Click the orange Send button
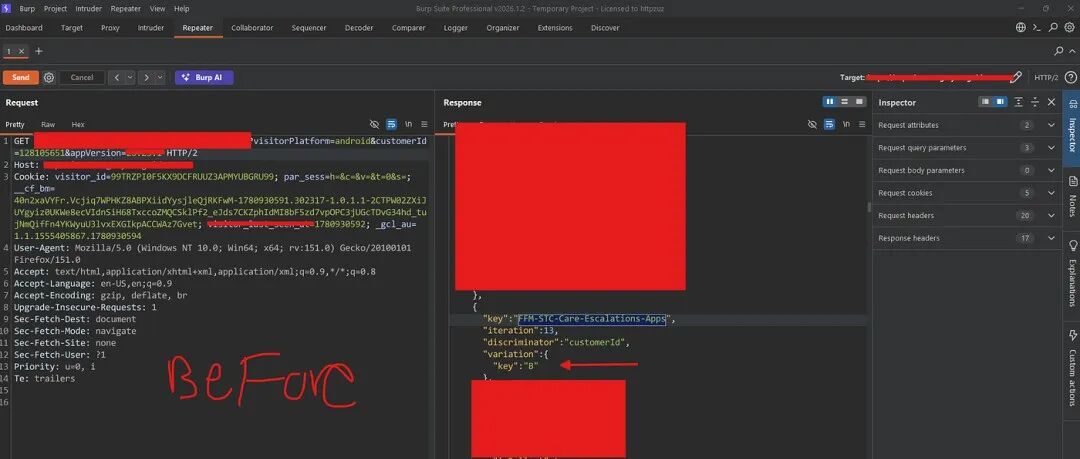This screenshot has width=1080, height=459. (x=21, y=78)
